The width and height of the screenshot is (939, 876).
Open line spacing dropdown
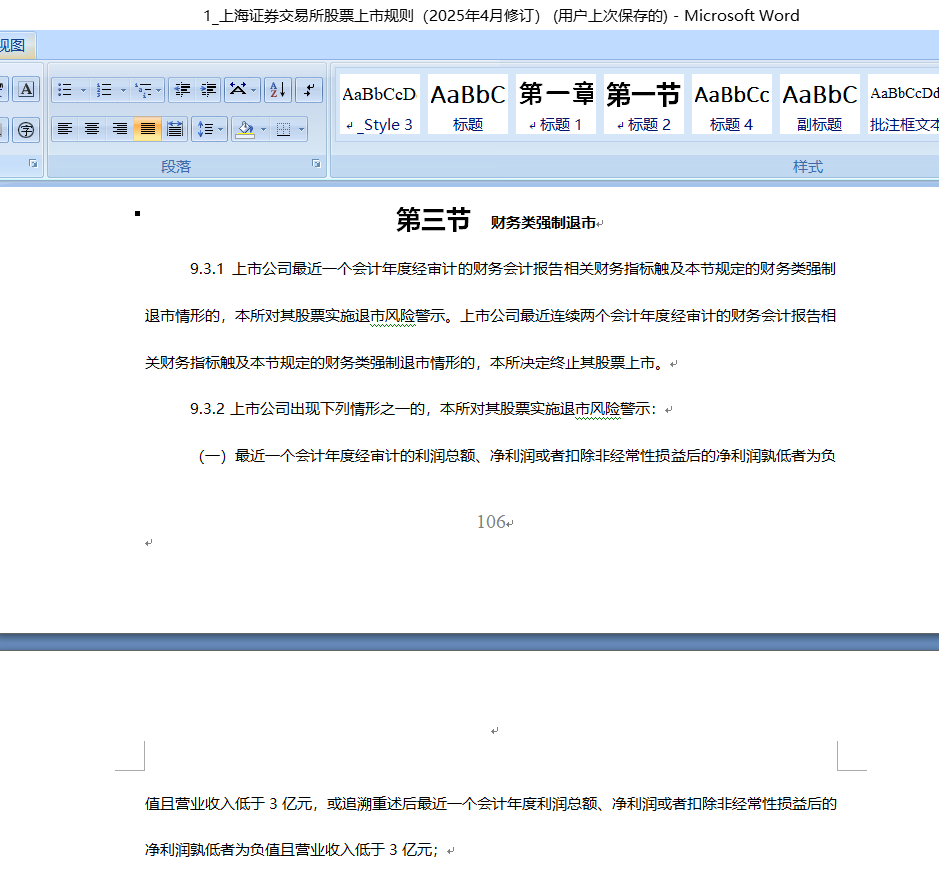209,129
